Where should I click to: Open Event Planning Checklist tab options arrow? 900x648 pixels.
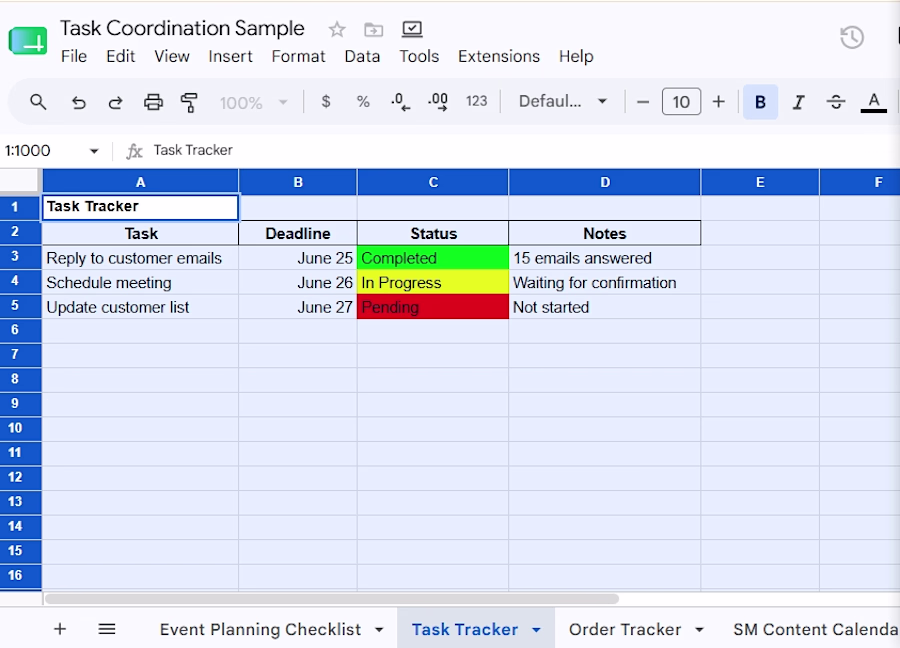pyautogui.click(x=379, y=630)
